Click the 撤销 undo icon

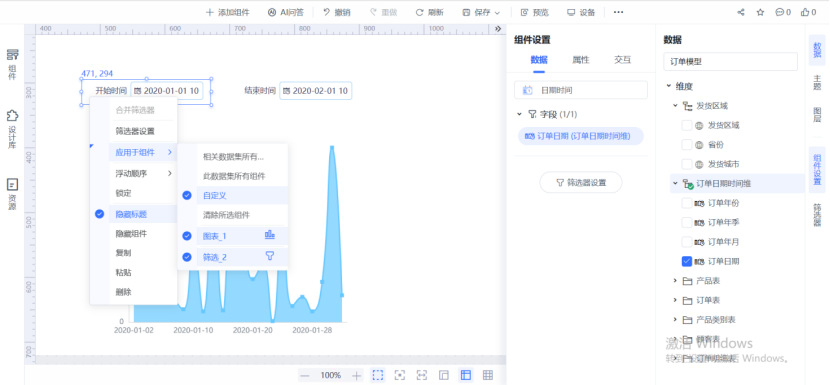pyautogui.click(x=327, y=12)
